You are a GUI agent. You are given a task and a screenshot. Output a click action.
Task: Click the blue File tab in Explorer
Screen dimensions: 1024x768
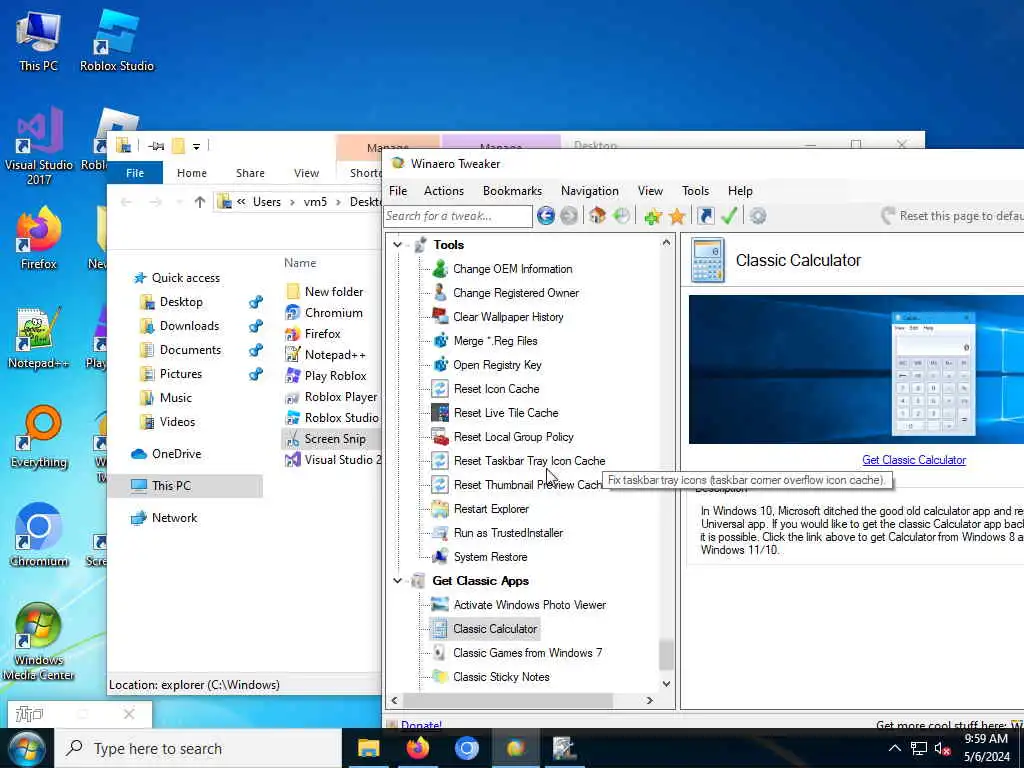[x=135, y=173]
